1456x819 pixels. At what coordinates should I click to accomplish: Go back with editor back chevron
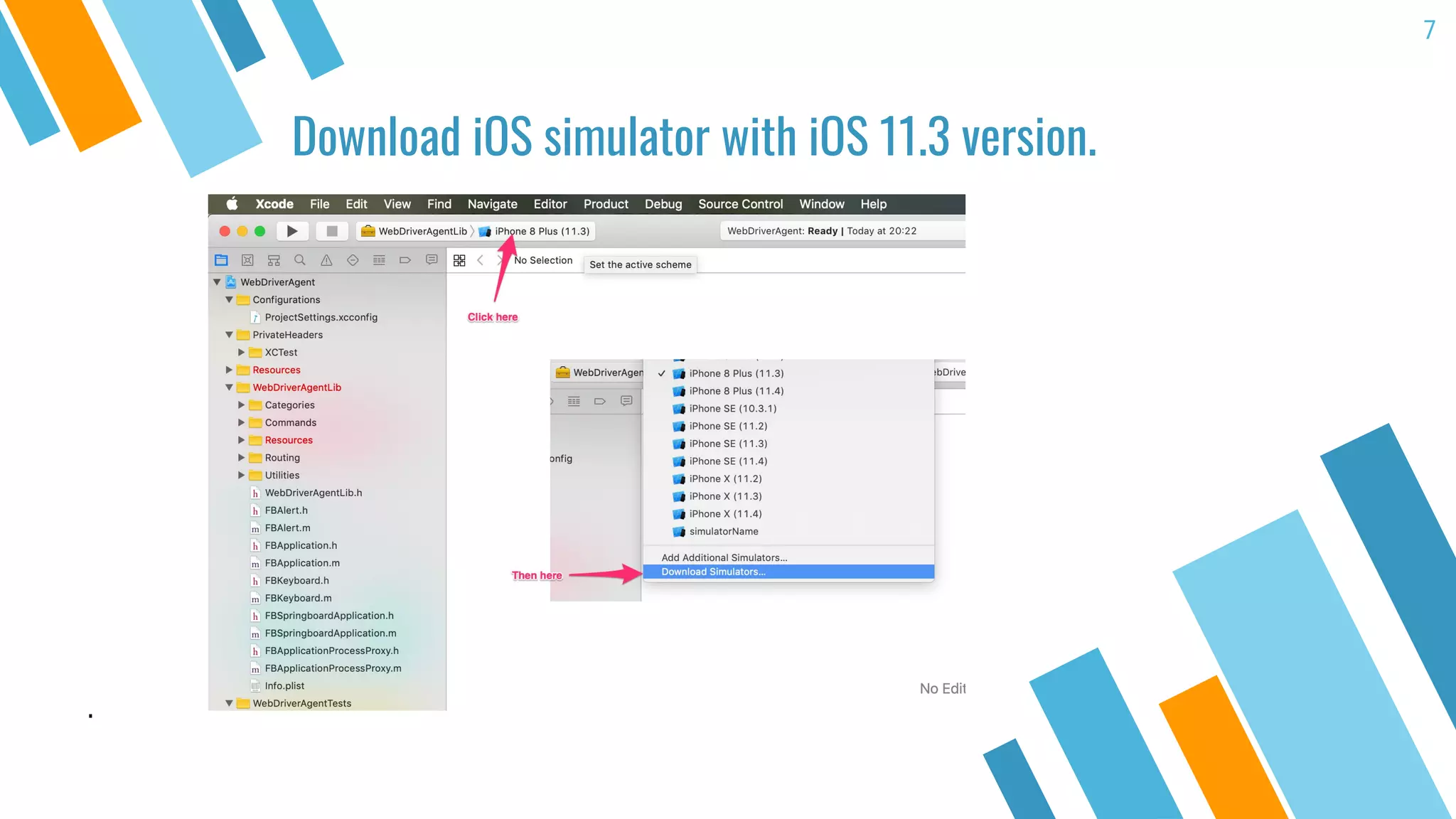click(x=481, y=260)
